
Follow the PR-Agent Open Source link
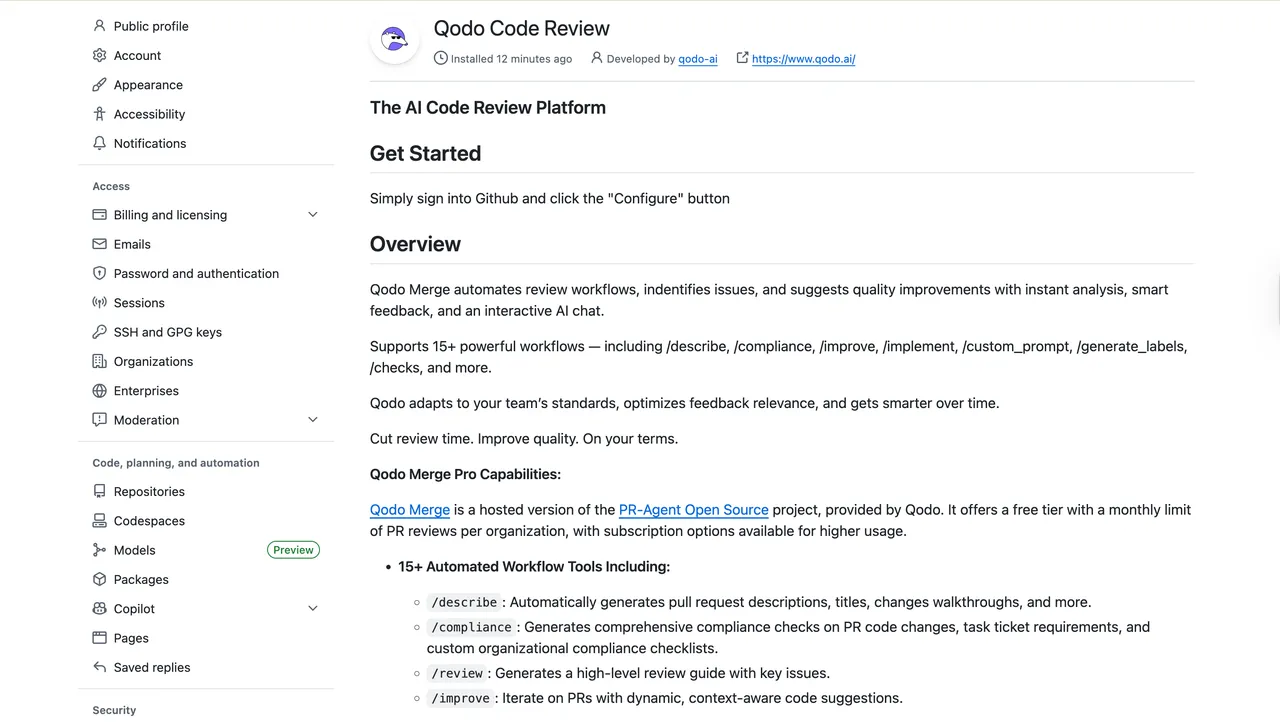[693, 510]
